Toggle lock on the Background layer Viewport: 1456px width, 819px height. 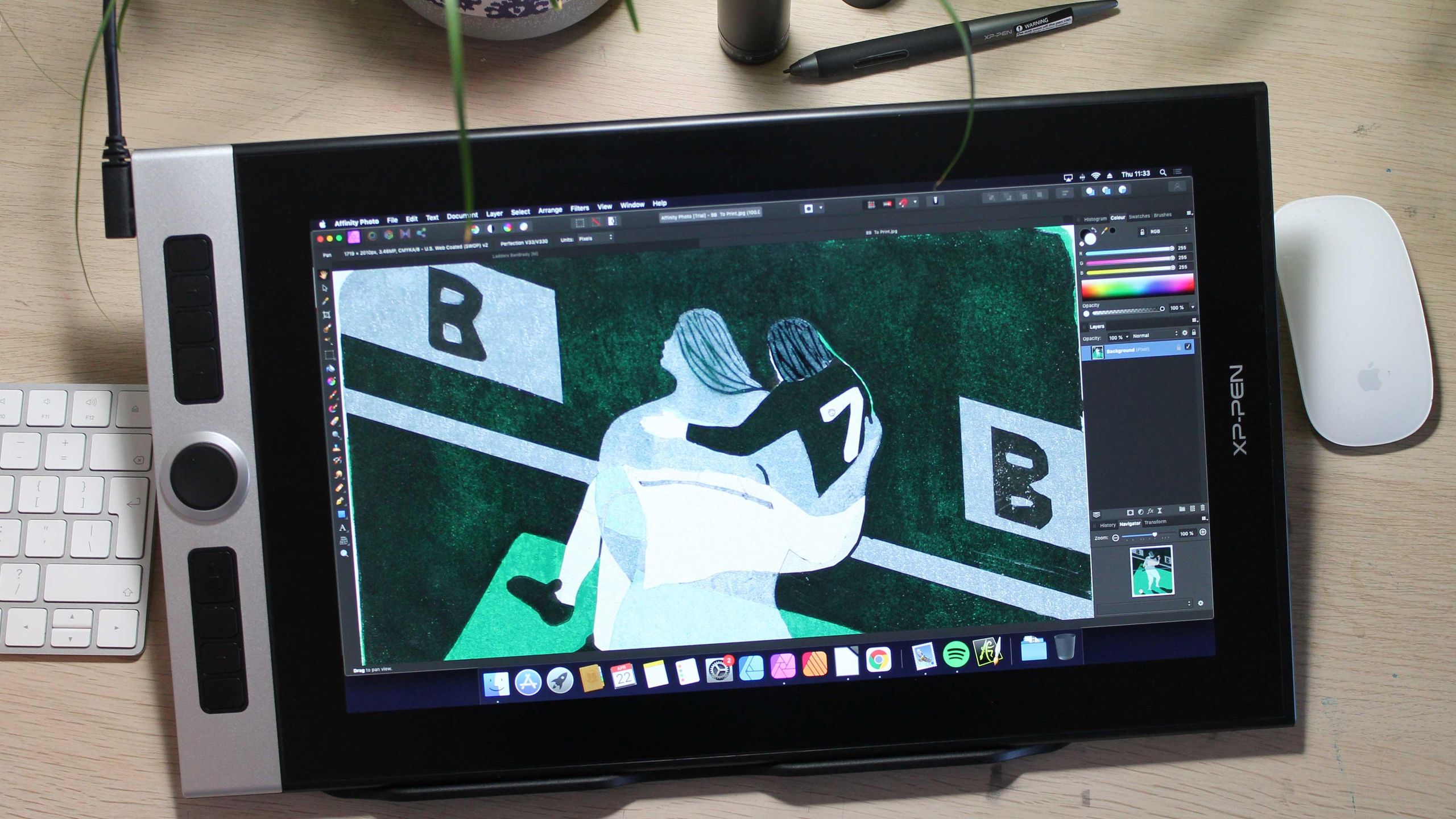[1178, 348]
